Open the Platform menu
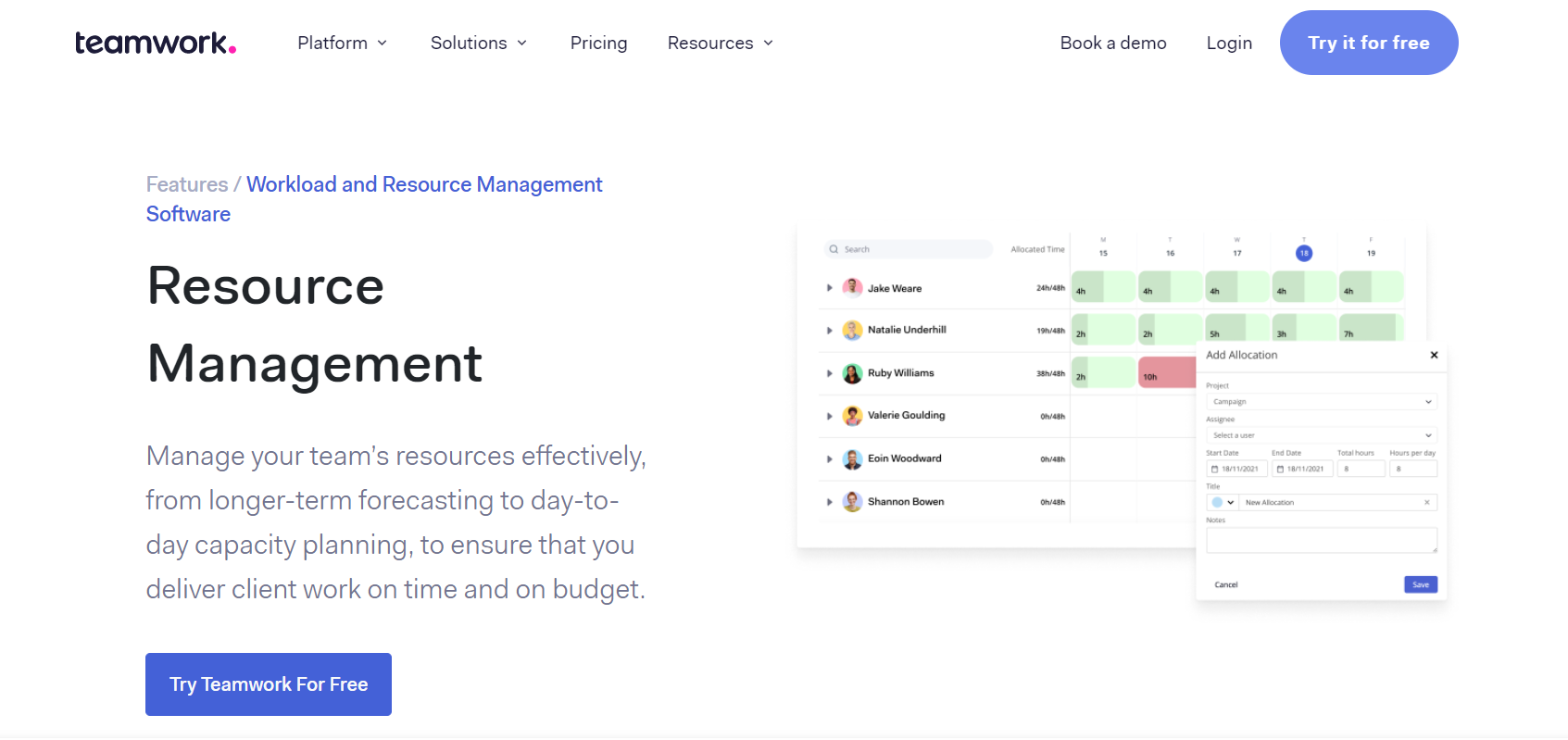This screenshot has width=1568, height=740. pyautogui.click(x=342, y=43)
